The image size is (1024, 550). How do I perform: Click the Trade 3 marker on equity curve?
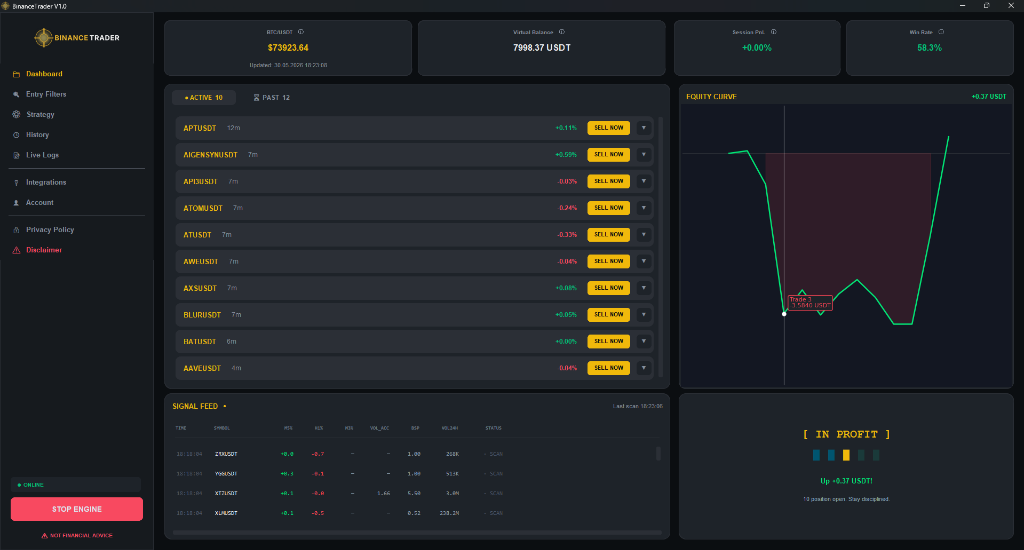tap(784, 314)
